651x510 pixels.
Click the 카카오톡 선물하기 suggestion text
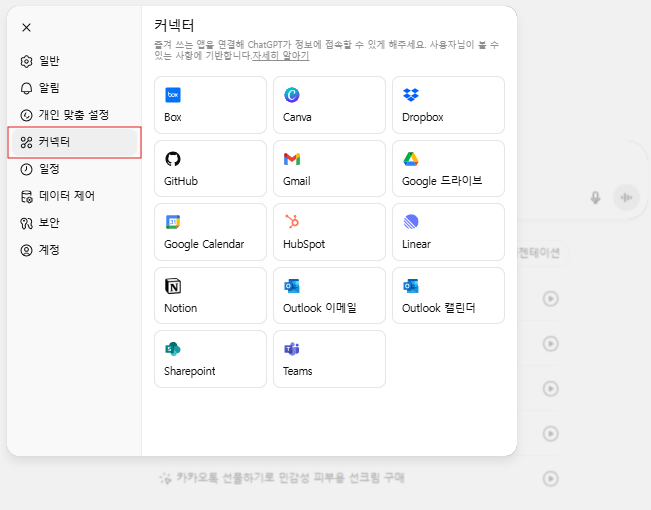290,478
